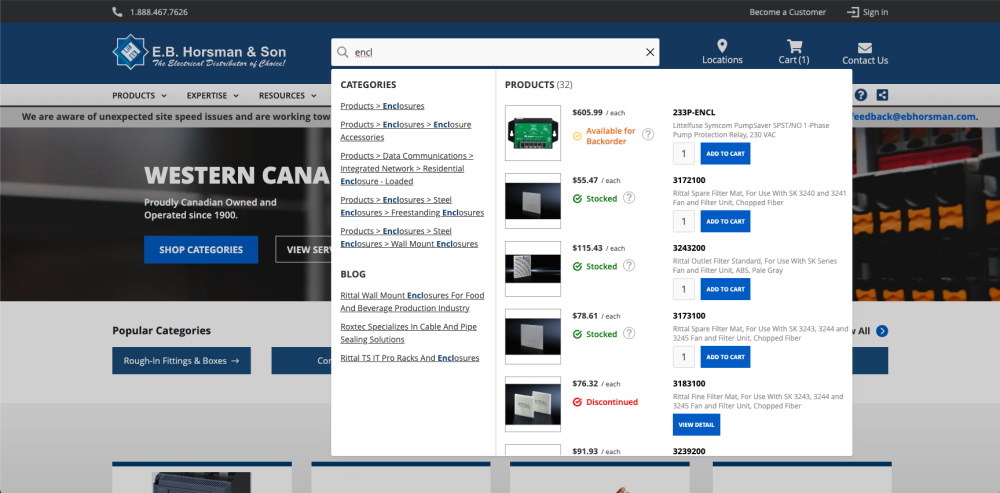Viewport: 1000px width, 493px height.
Task: Open Enclosures > Enclosure Accessories category
Action: pyautogui.click(x=406, y=131)
